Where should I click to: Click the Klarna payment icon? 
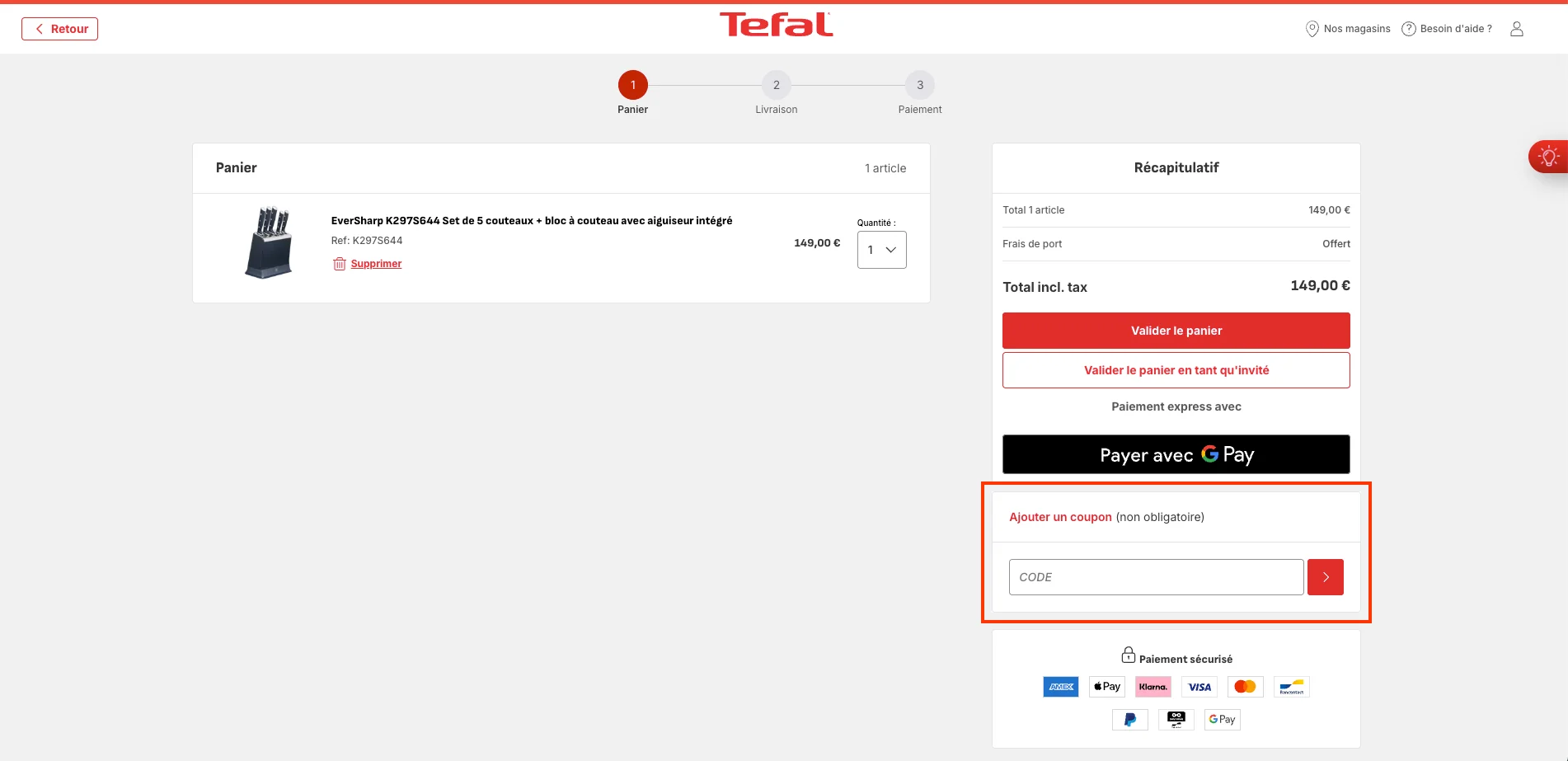(1153, 687)
